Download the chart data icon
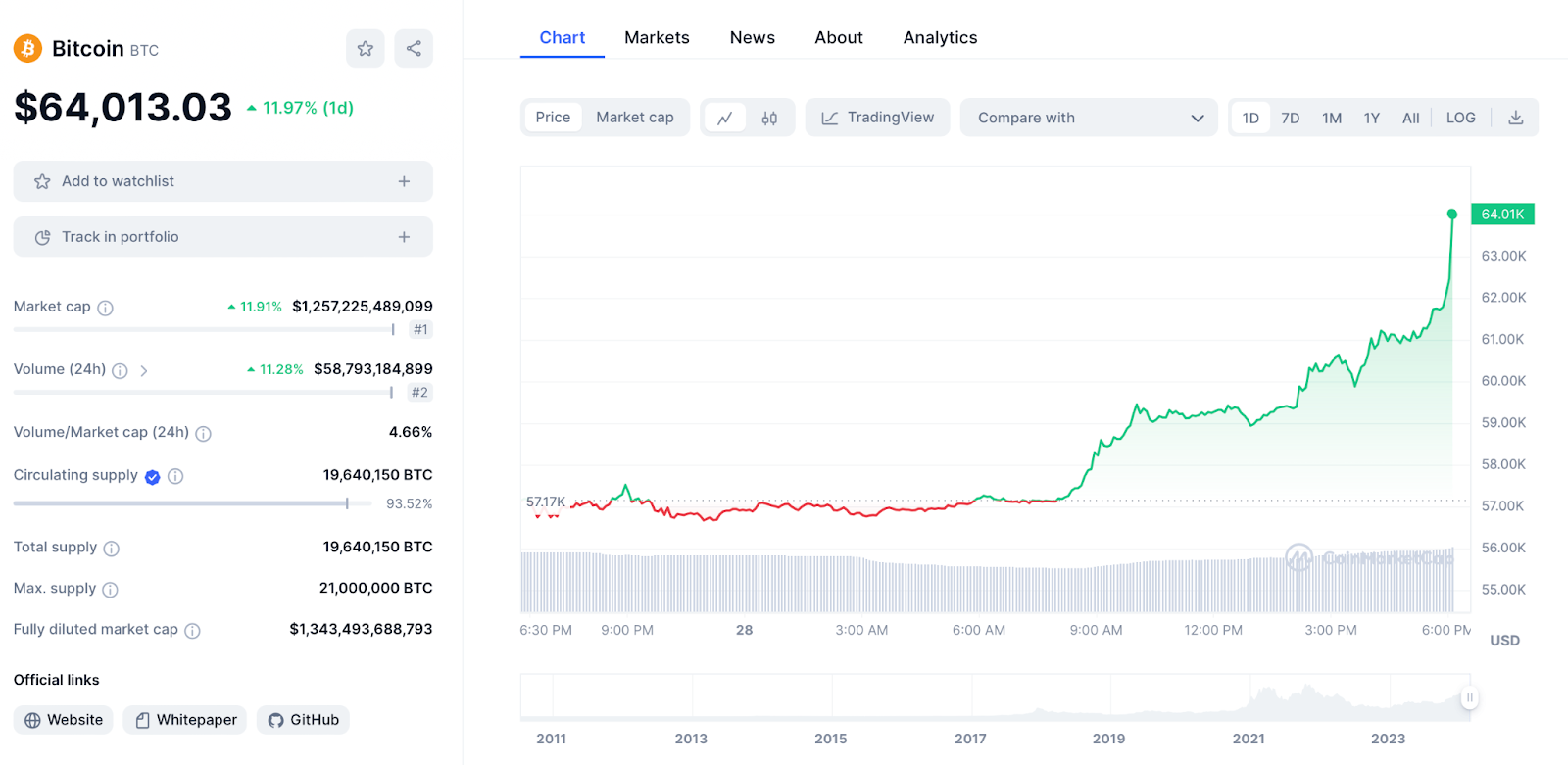This screenshot has height=765, width=1568. coord(1515,118)
